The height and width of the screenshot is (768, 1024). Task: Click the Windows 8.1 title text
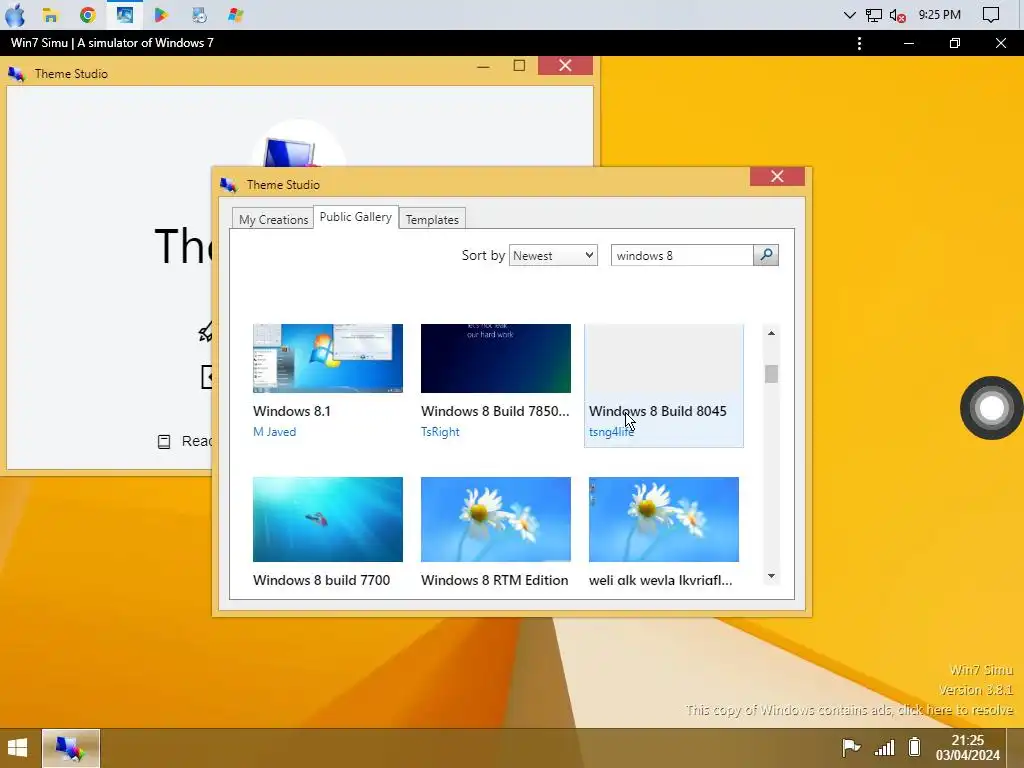click(292, 411)
